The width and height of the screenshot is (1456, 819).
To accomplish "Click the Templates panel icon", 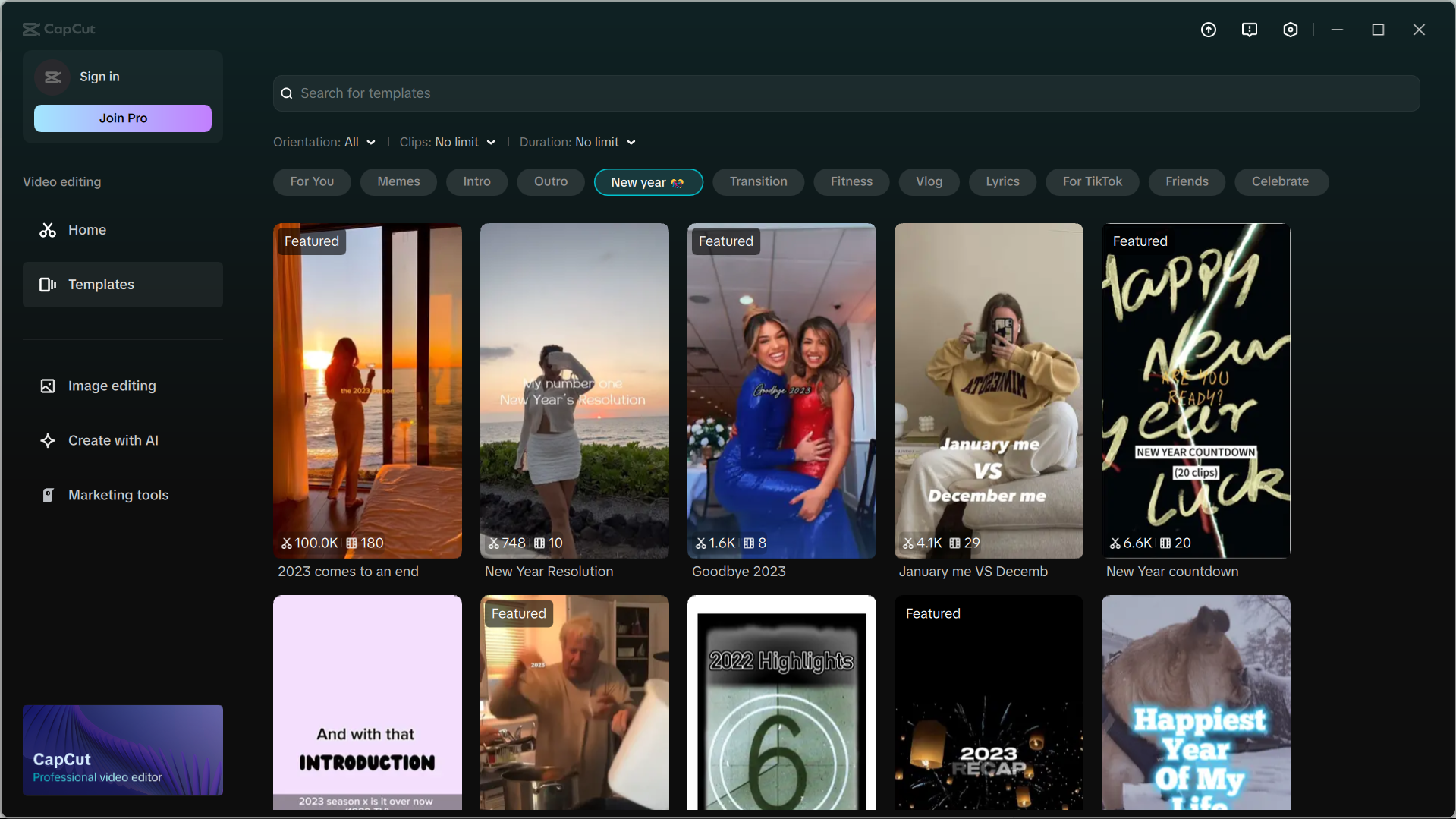I will pyautogui.click(x=48, y=285).
